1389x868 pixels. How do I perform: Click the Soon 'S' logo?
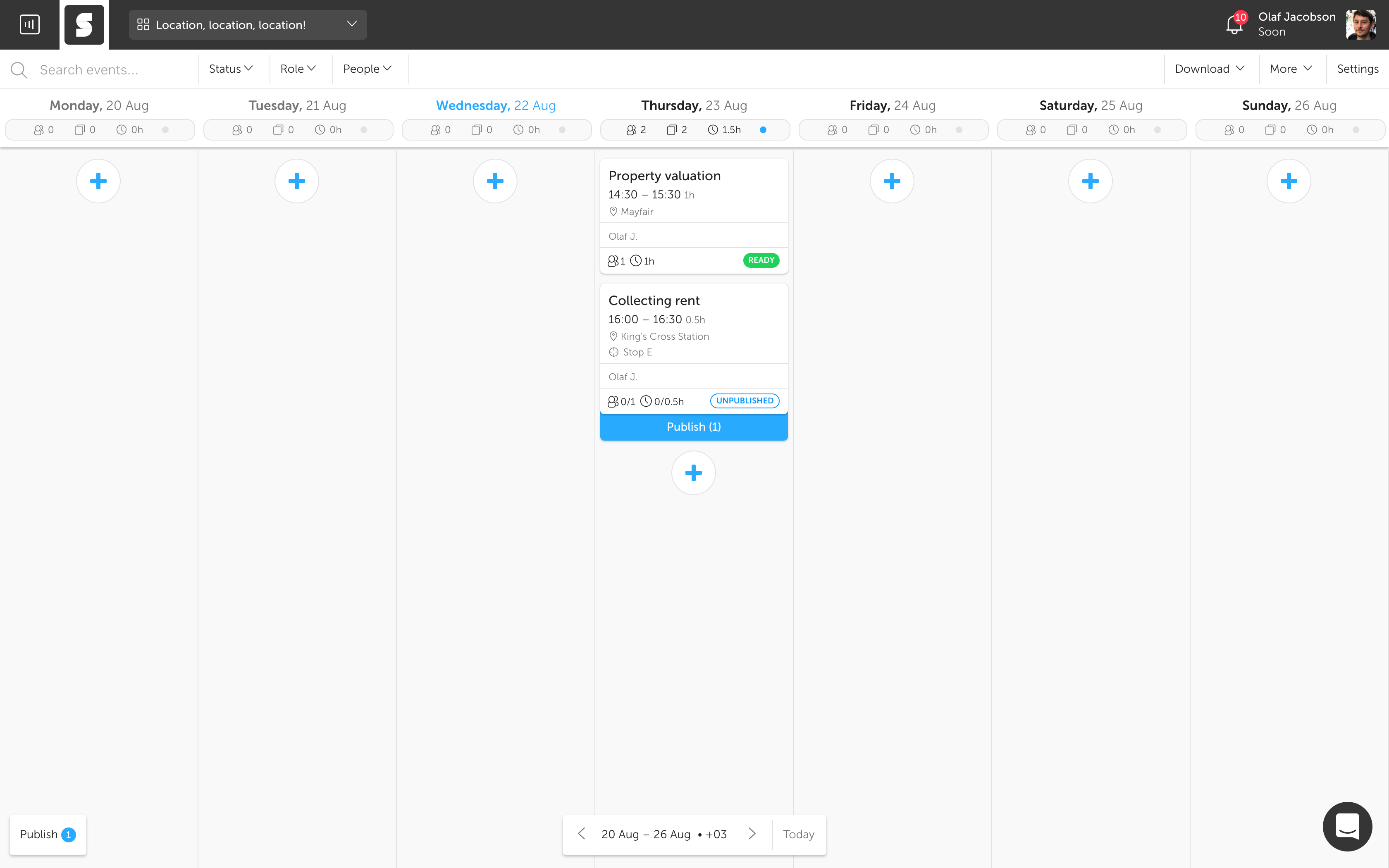click(x=84, y=25)
